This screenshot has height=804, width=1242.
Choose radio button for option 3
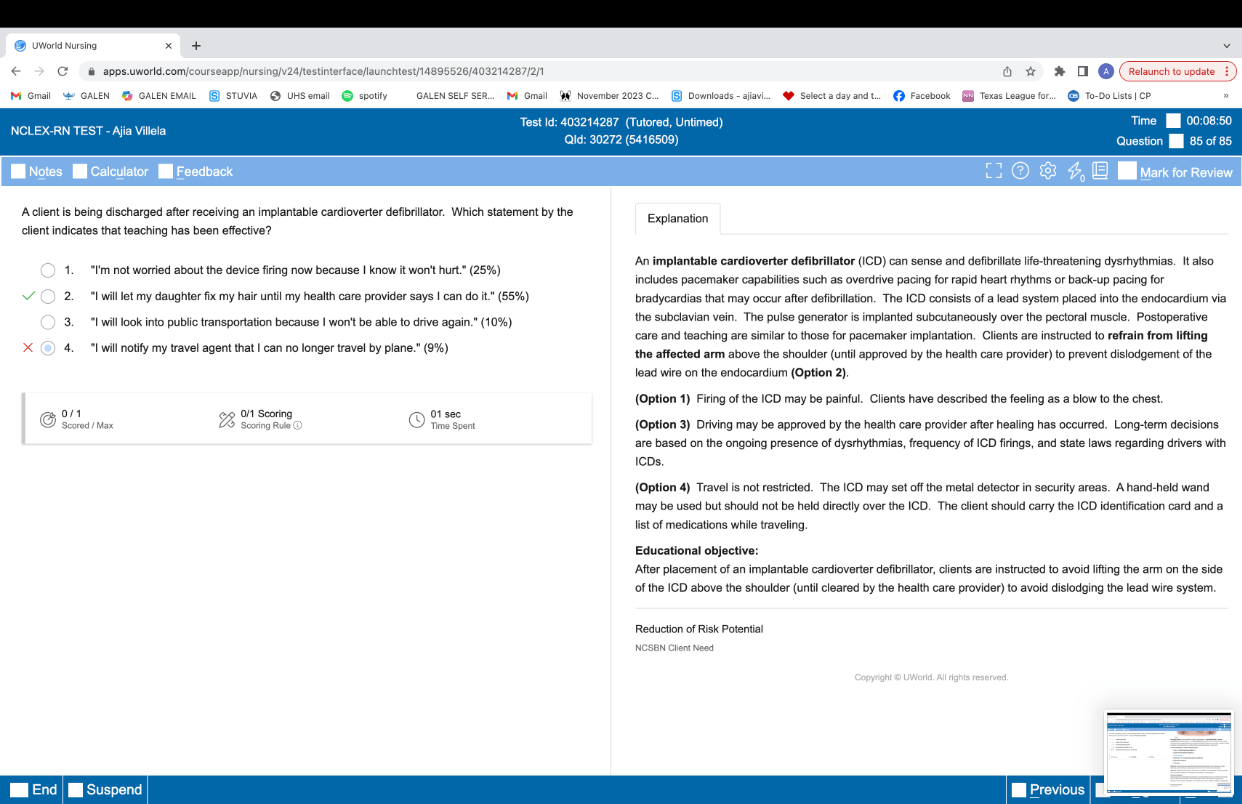pos(47,322)
